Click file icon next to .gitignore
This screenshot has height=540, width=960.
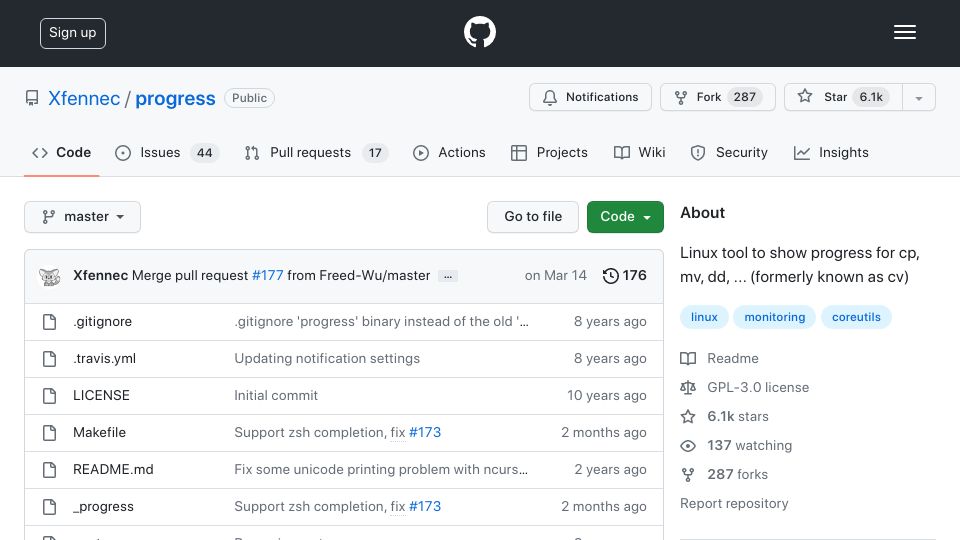point(50,321)
